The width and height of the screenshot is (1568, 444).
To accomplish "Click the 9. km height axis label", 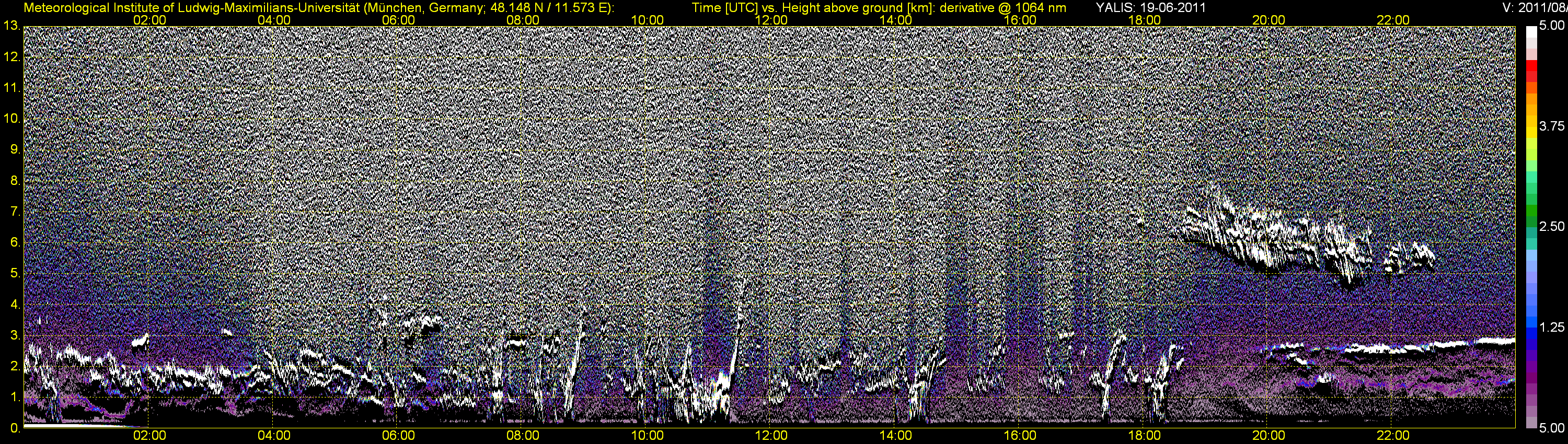I will [x=15, y=149].
